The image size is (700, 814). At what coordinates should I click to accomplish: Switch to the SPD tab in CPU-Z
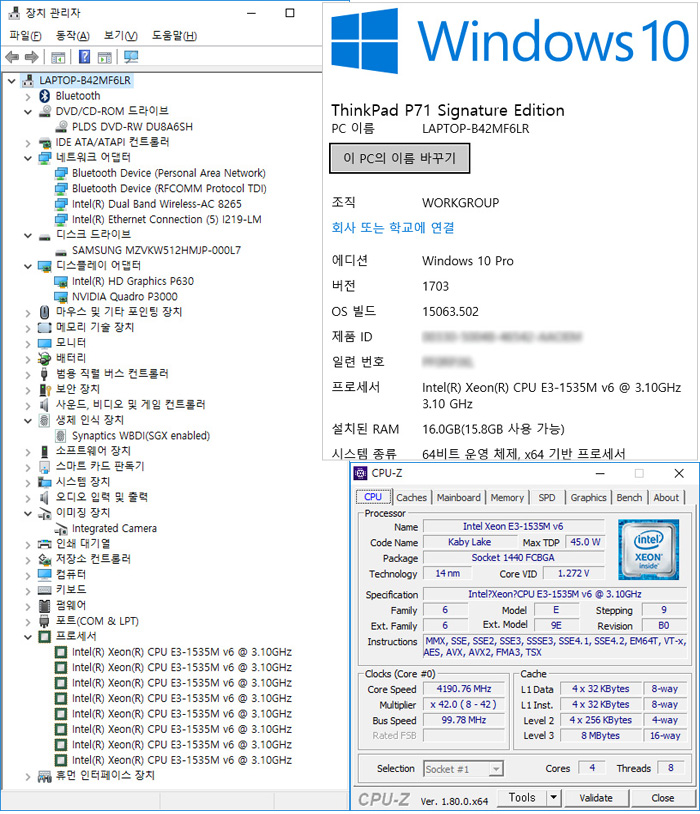[x=547, y=497]
